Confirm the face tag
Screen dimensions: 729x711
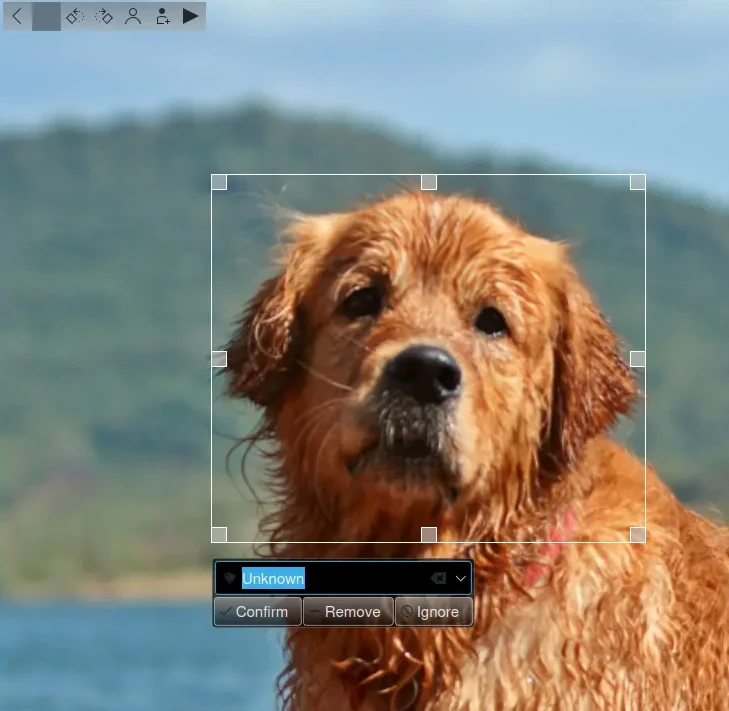[x=258, y=612]
